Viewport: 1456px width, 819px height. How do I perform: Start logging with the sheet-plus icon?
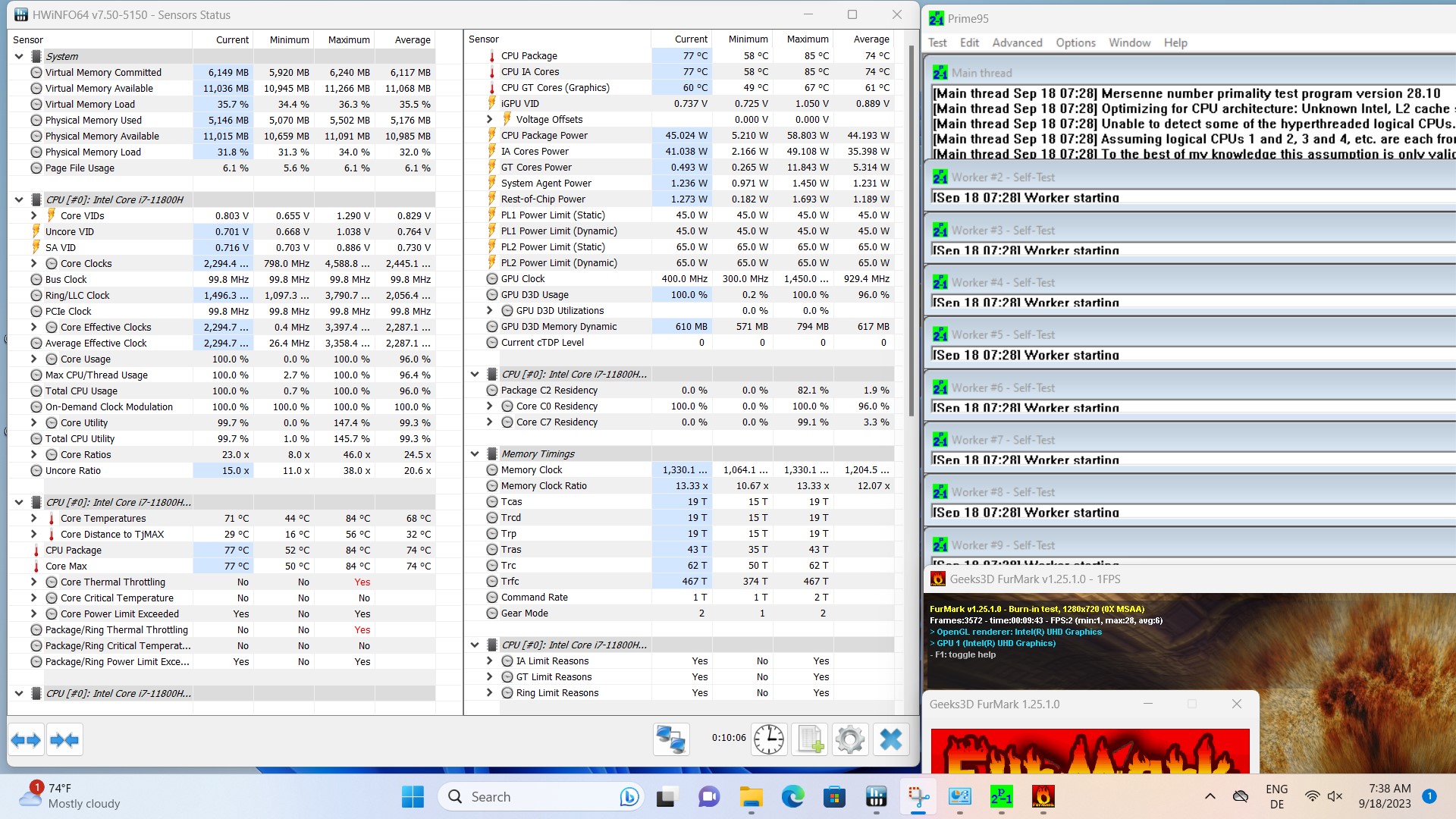pos(810,739)
